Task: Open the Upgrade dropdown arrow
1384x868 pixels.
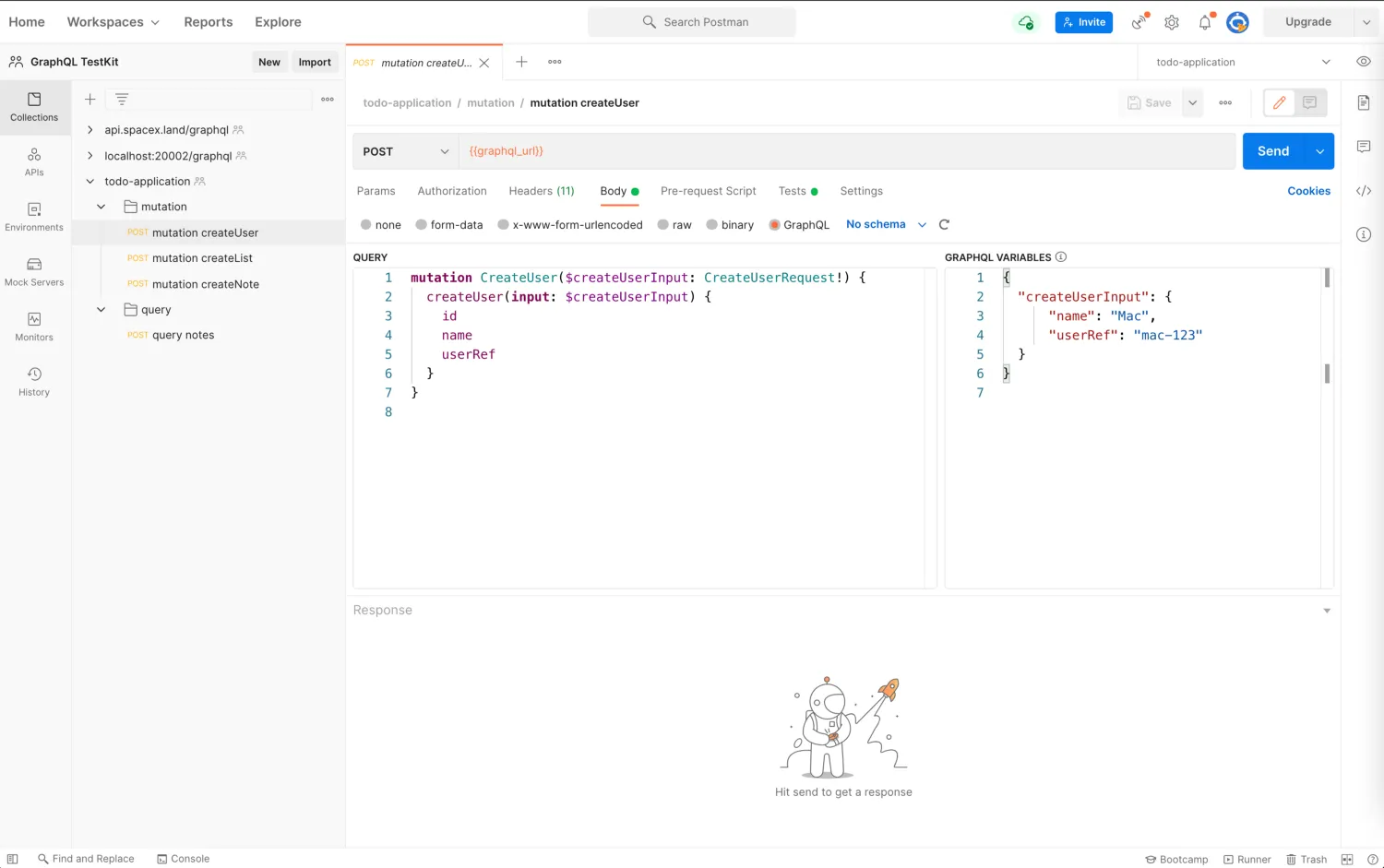Action: click(x=1366, y=22)
